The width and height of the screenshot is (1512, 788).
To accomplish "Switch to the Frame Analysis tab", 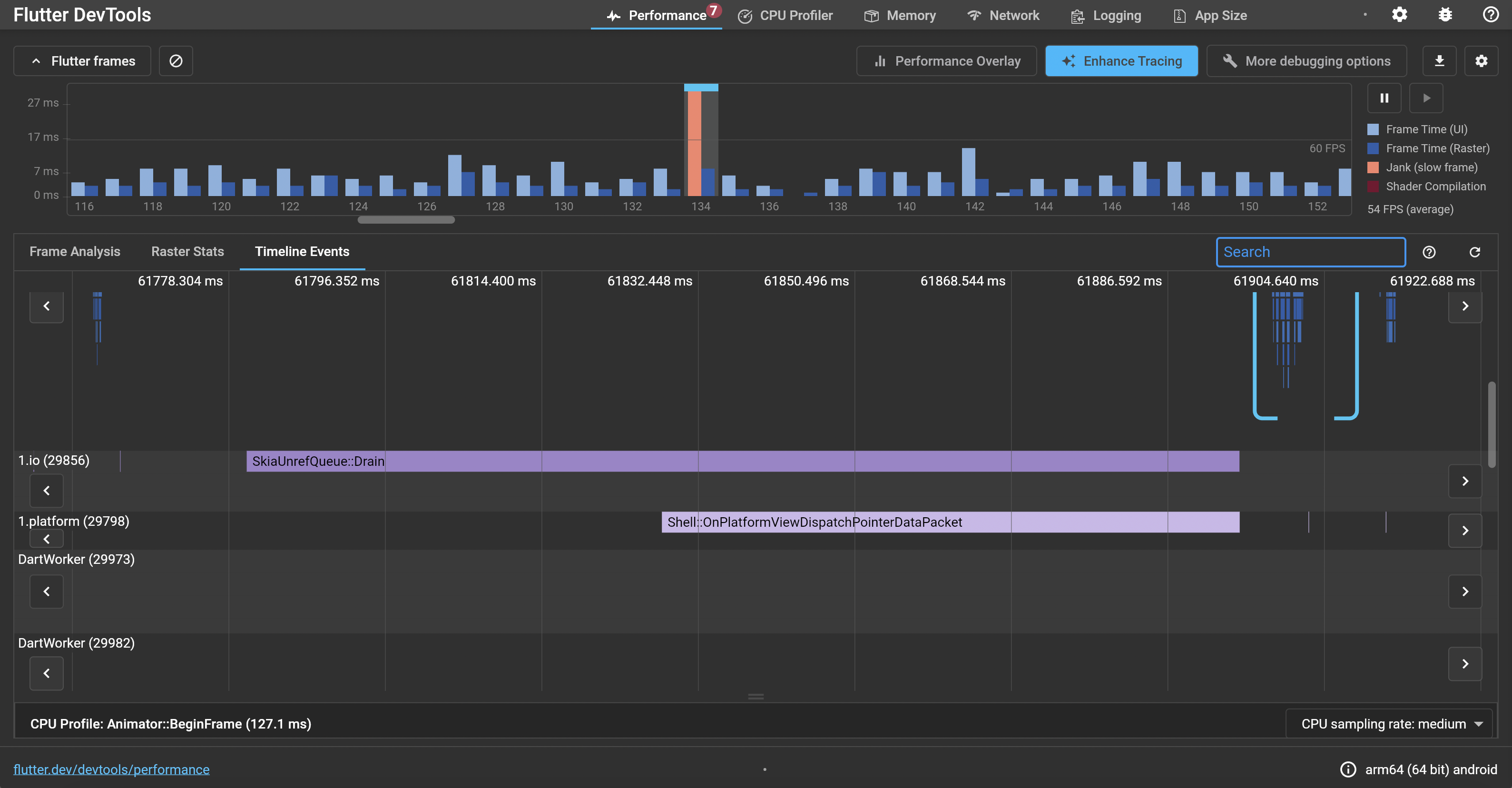I will point(75,251).
